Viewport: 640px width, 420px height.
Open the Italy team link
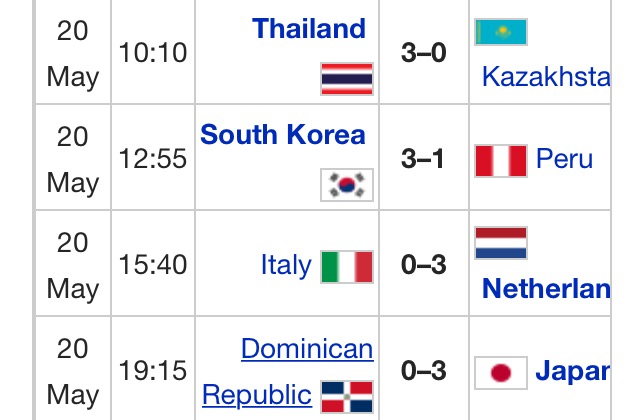click(x=286, y=265)
